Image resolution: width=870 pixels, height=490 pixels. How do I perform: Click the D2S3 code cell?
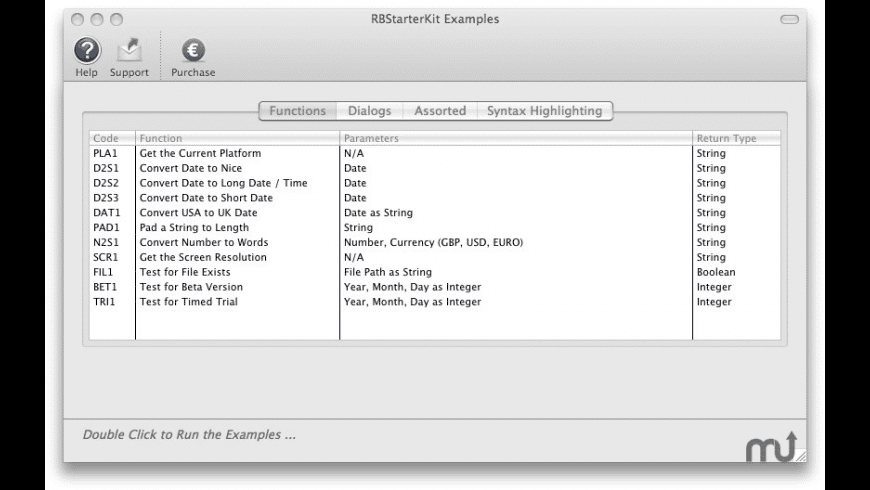105,198
